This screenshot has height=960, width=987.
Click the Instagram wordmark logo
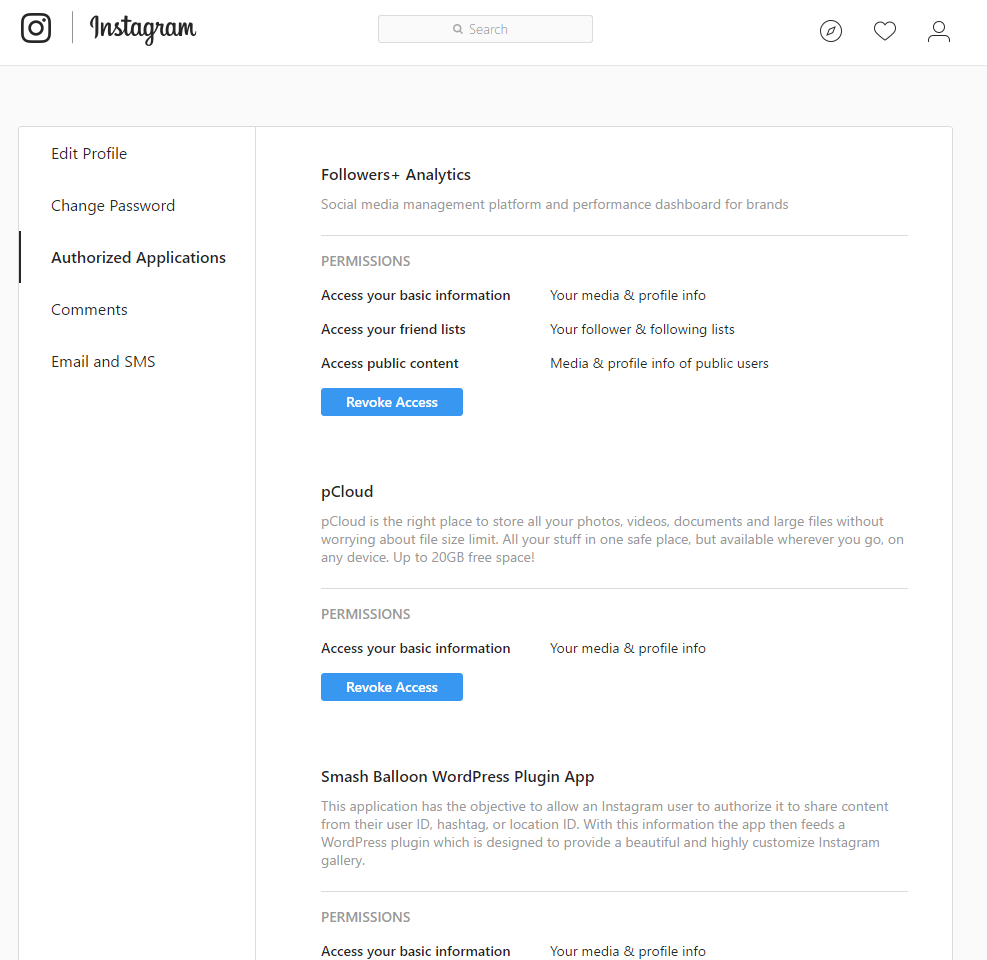click(x=143, y=29)
